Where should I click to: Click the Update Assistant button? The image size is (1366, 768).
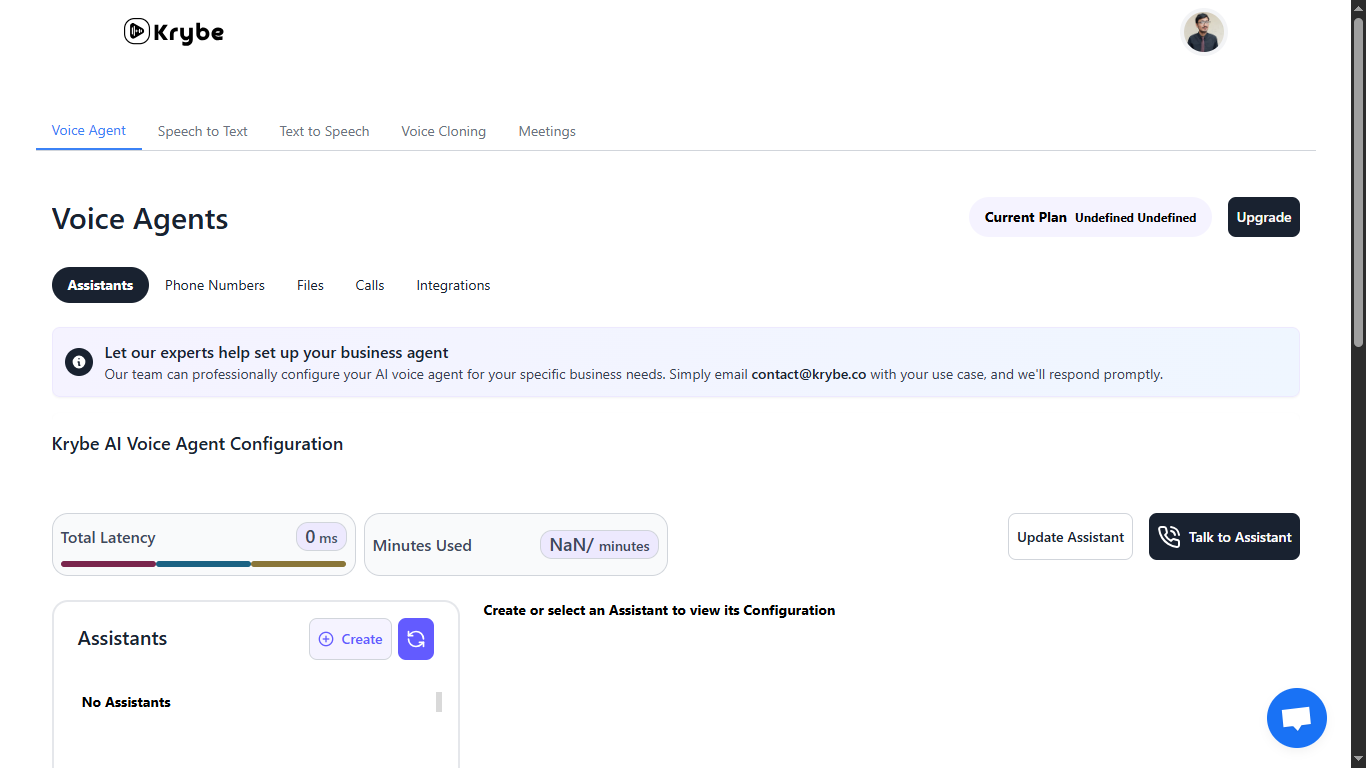tap(1070, 537)
